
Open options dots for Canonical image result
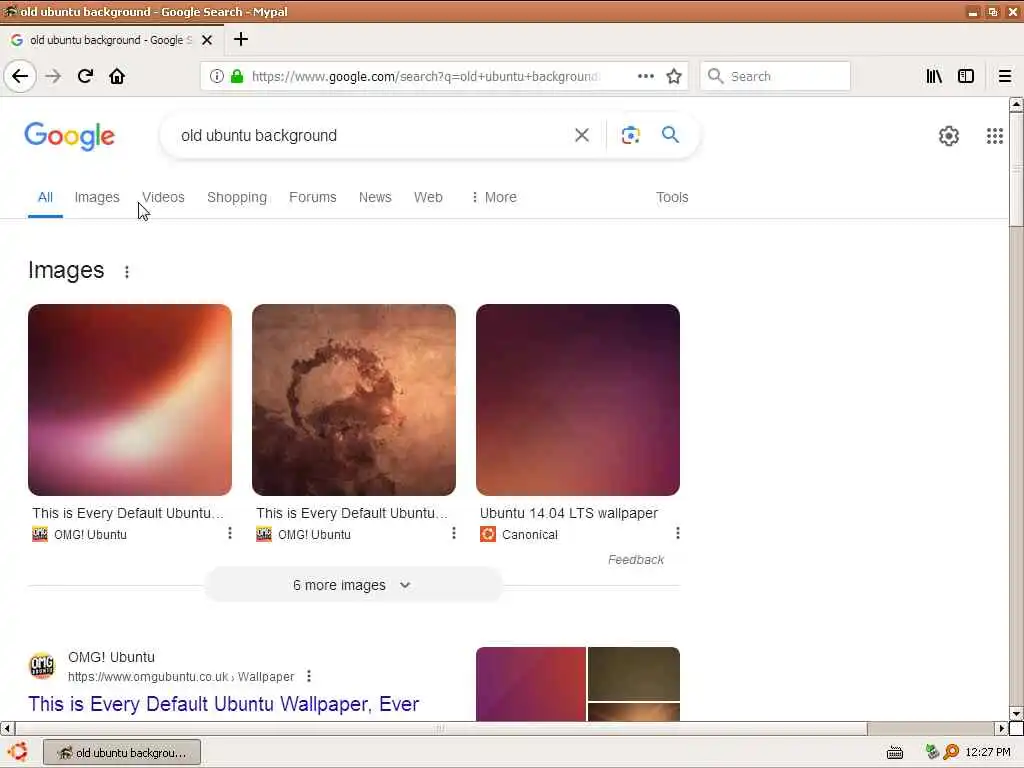pyautogui.click(x=677, y=534)
